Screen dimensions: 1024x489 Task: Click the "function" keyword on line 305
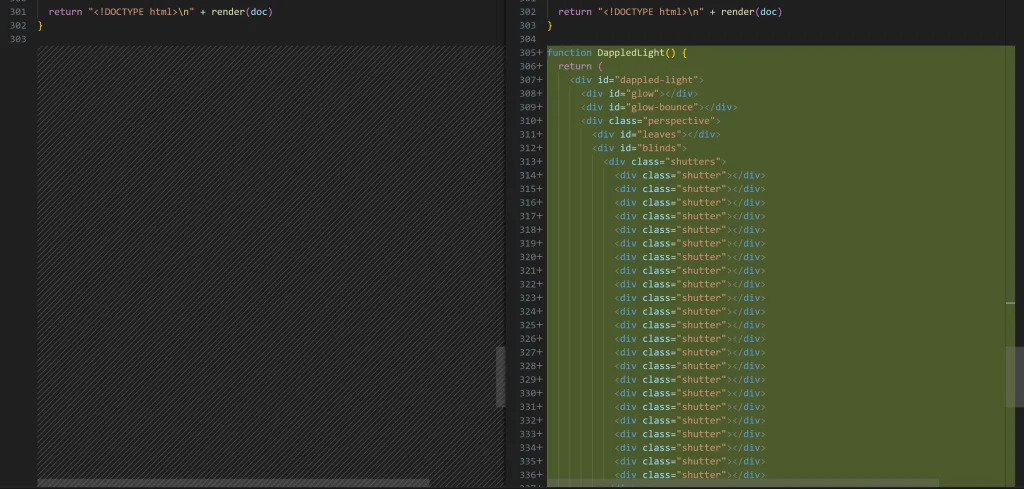[569, 52]
